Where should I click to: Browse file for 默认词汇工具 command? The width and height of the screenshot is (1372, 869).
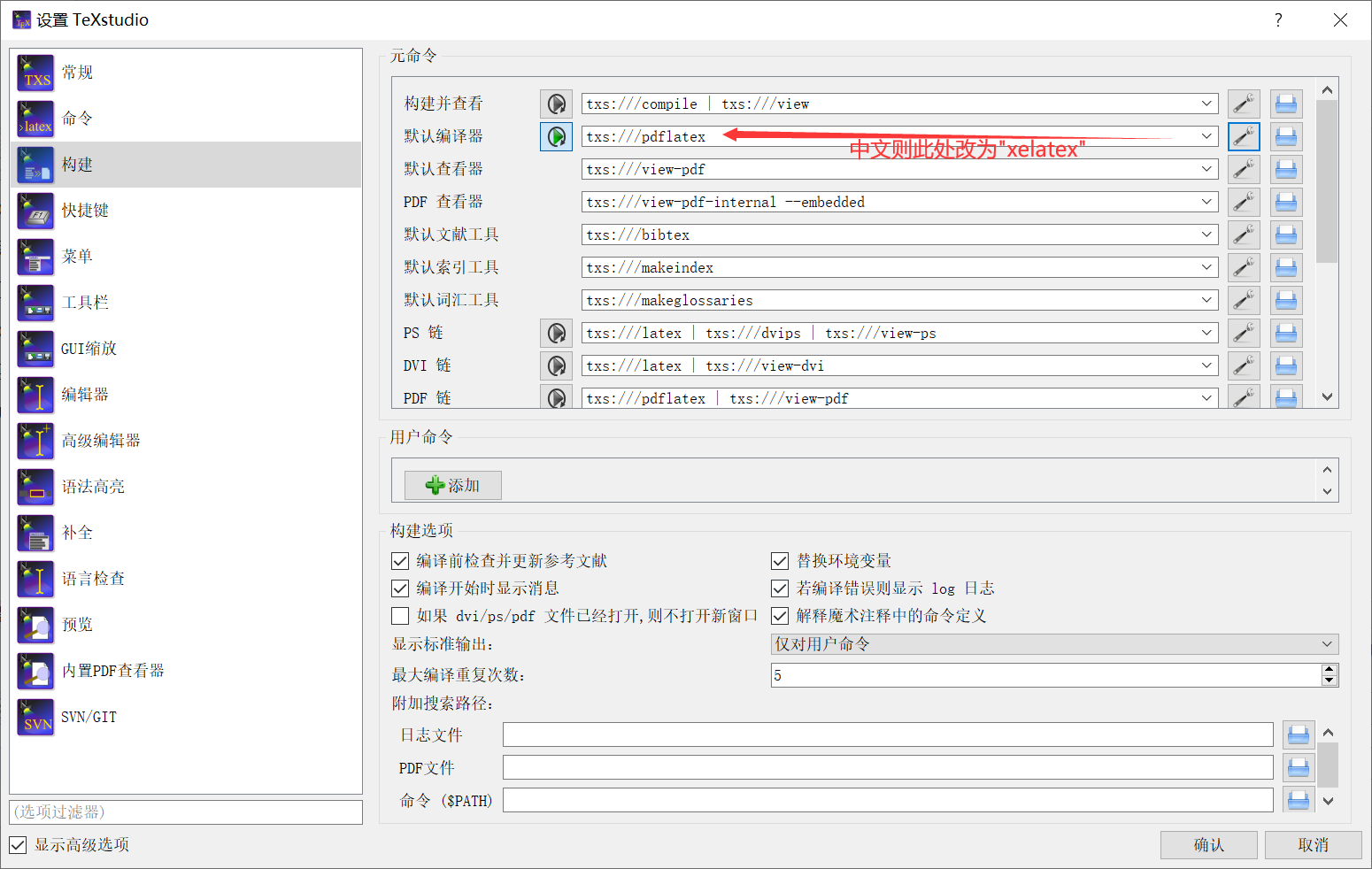pos(1286,300)
